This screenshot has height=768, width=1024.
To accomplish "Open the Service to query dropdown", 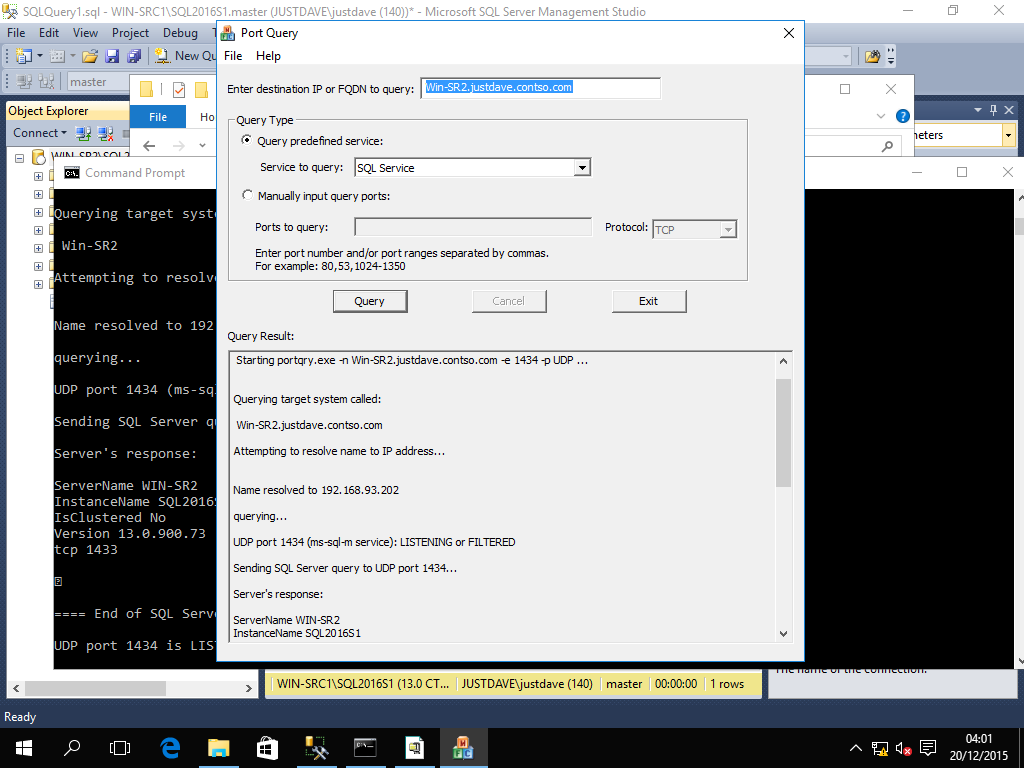I will [x=582, y=168].
